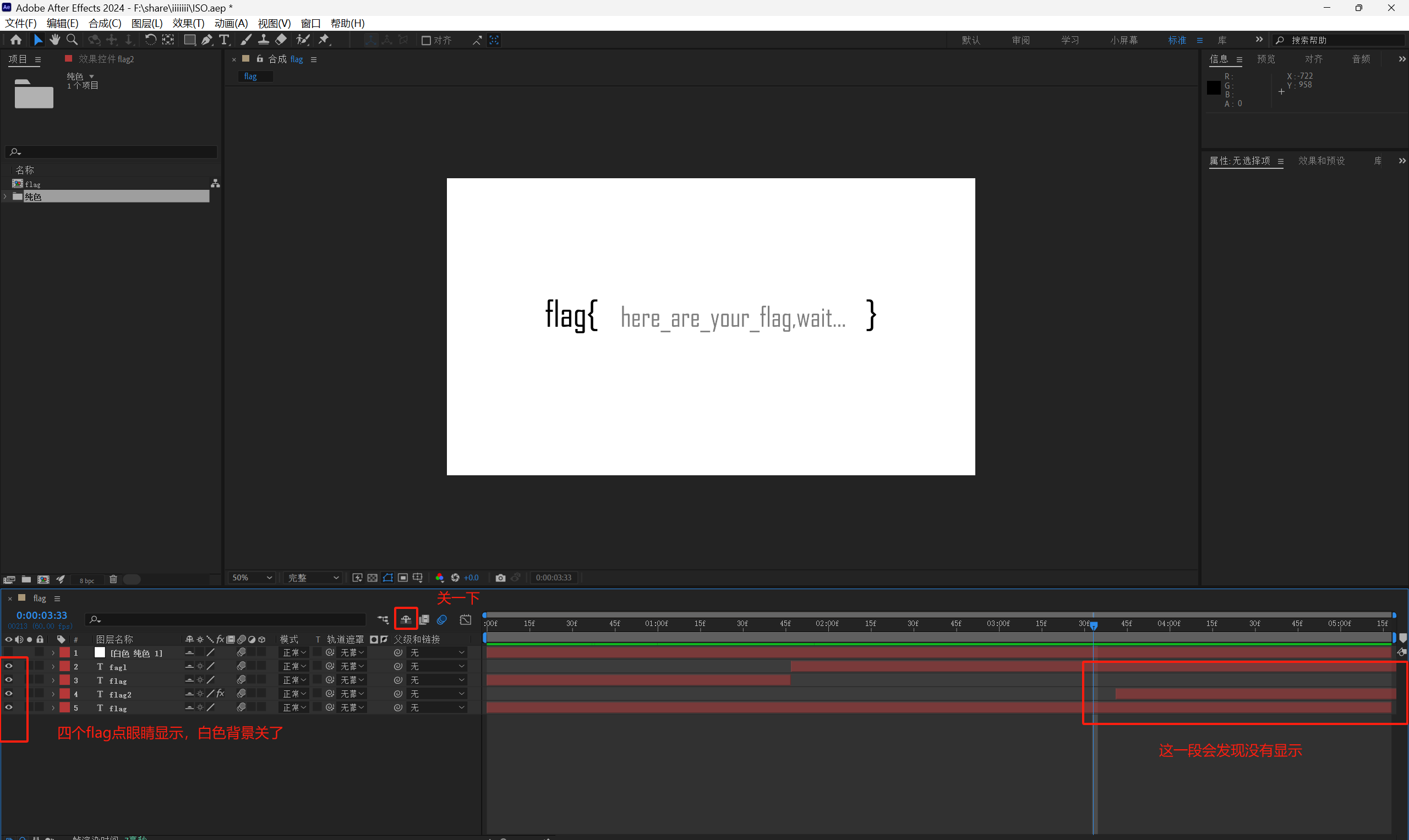Open the 50% magnification dropdown
Viewport: 1409px width, 840px height.
point(252,578)
